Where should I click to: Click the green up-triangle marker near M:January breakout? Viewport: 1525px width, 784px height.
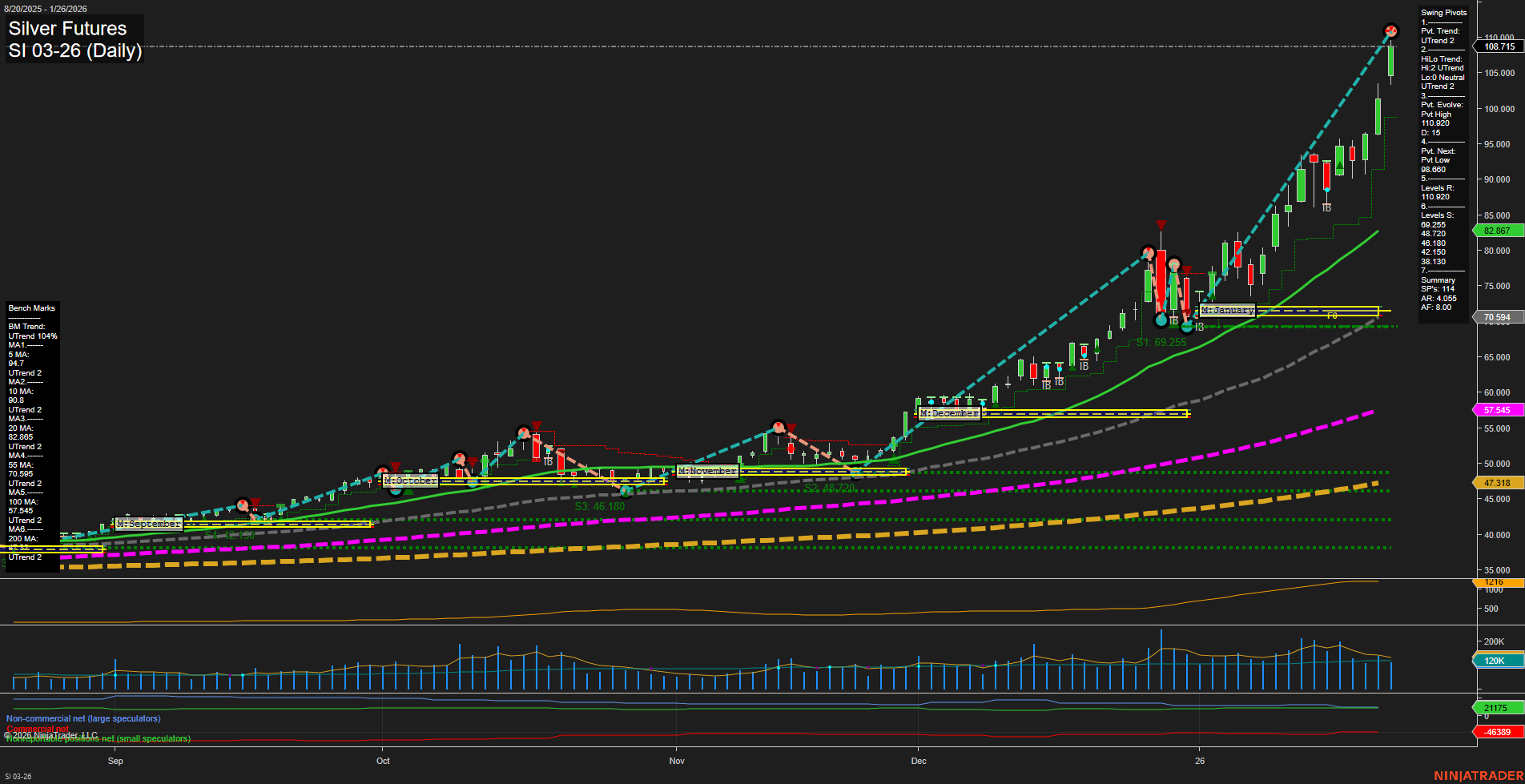(x=1212, y=296)
